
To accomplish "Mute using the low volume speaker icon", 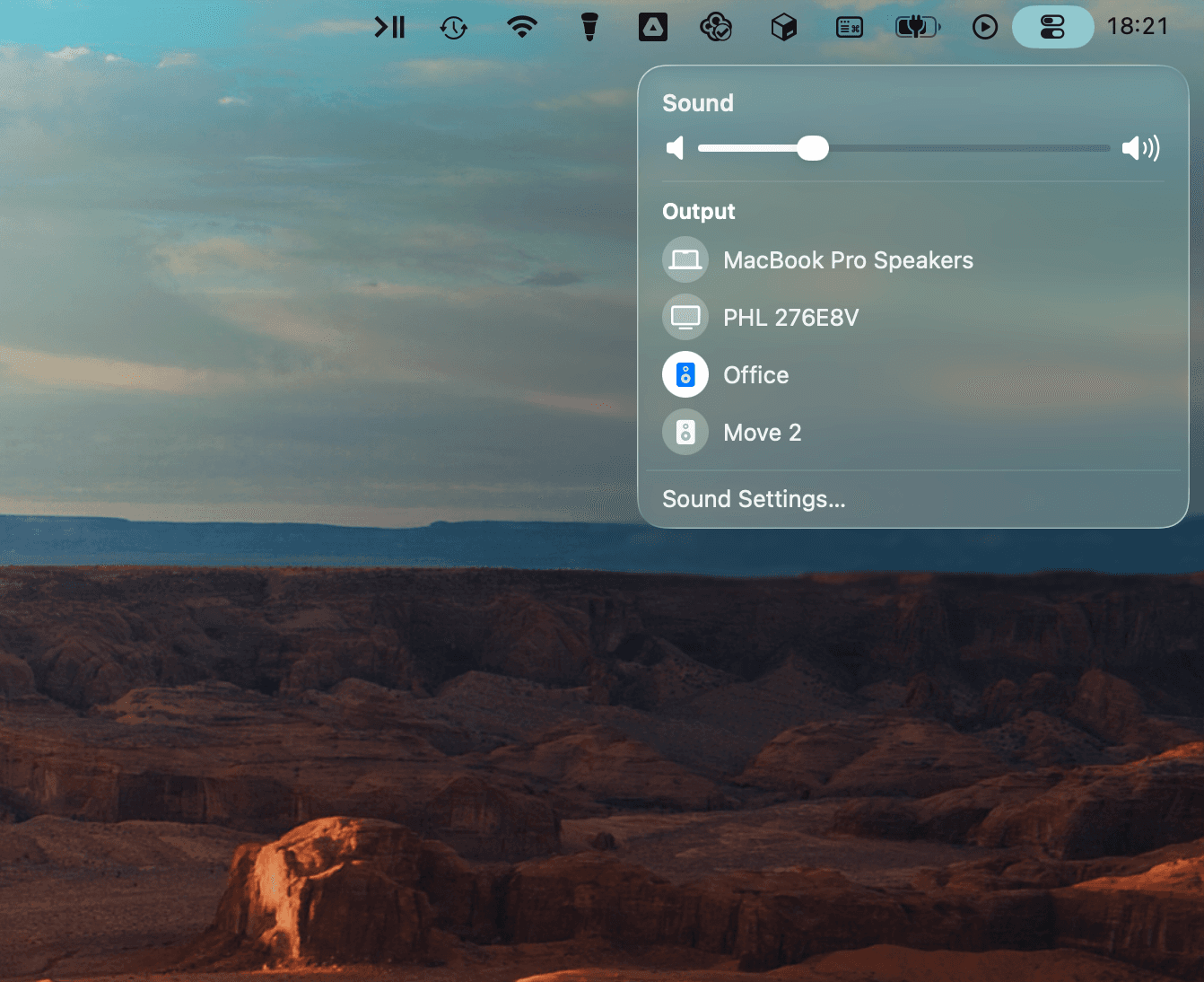I will tap(675, 148).
